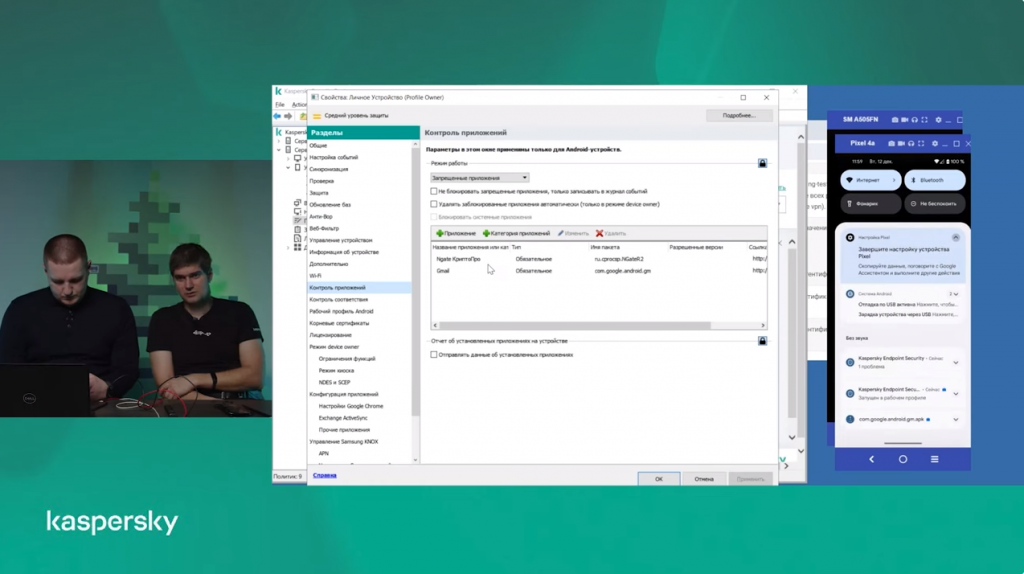1024x574 pixels.
Task: Click Pixel 4a window fullscreen icon
Action: click(x=921, y=143)
